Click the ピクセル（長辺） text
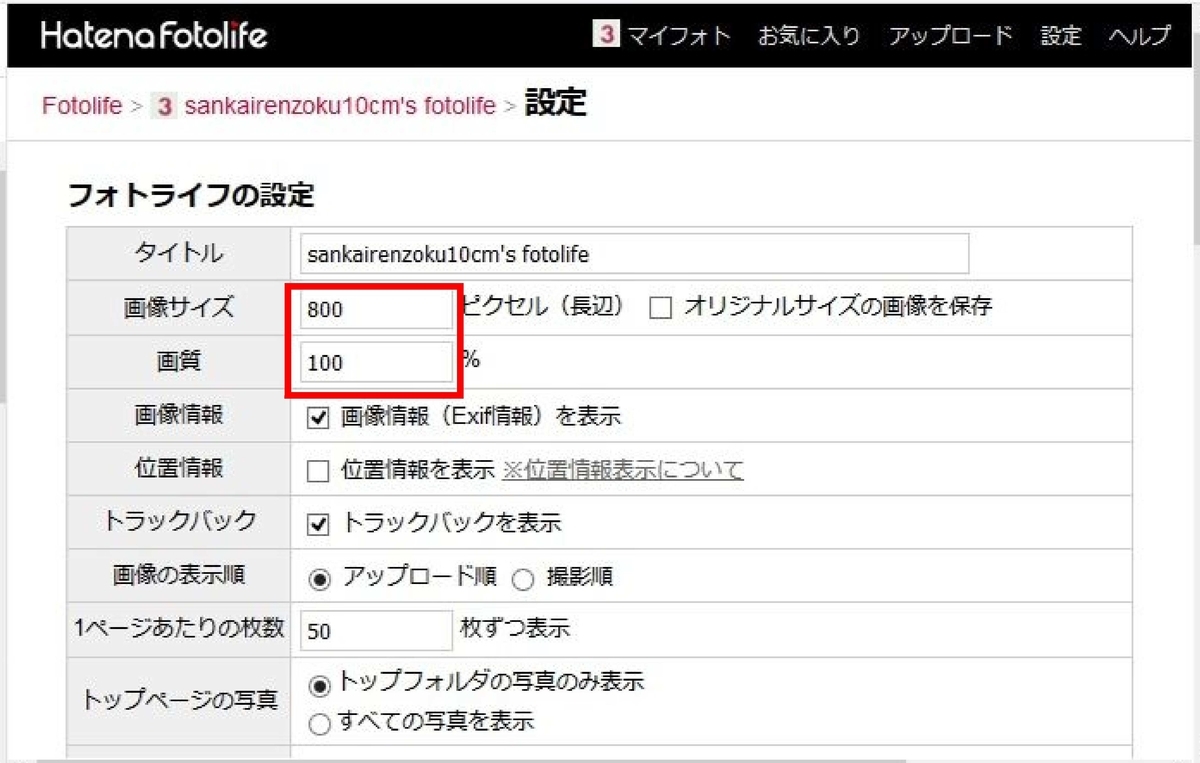 pyautogui.click(x=544, y=306)
